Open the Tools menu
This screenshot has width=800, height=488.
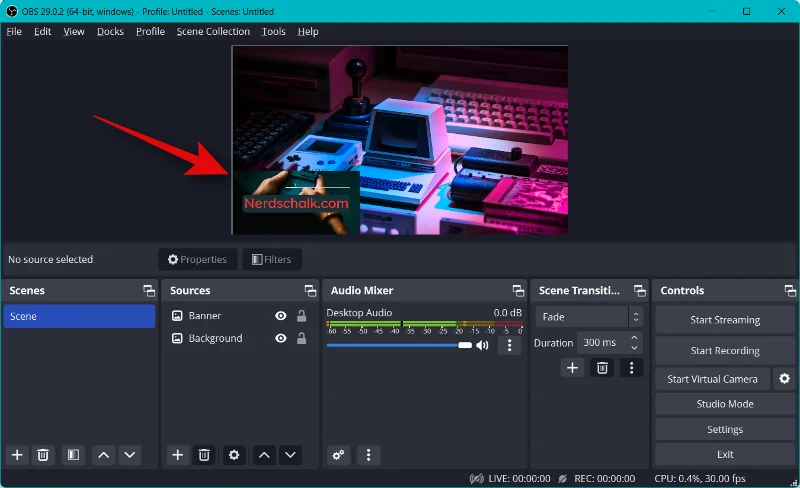click(x=273, y=32)
